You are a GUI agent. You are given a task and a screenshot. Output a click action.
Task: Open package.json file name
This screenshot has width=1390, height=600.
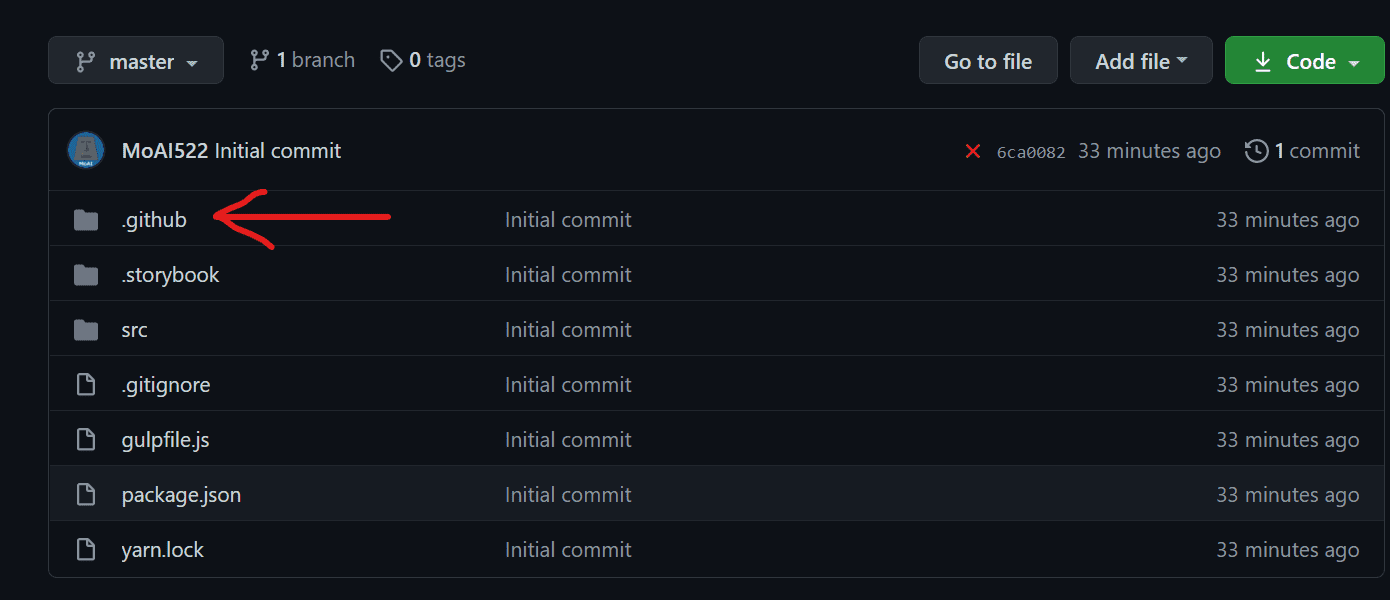[x=181, y=495]
